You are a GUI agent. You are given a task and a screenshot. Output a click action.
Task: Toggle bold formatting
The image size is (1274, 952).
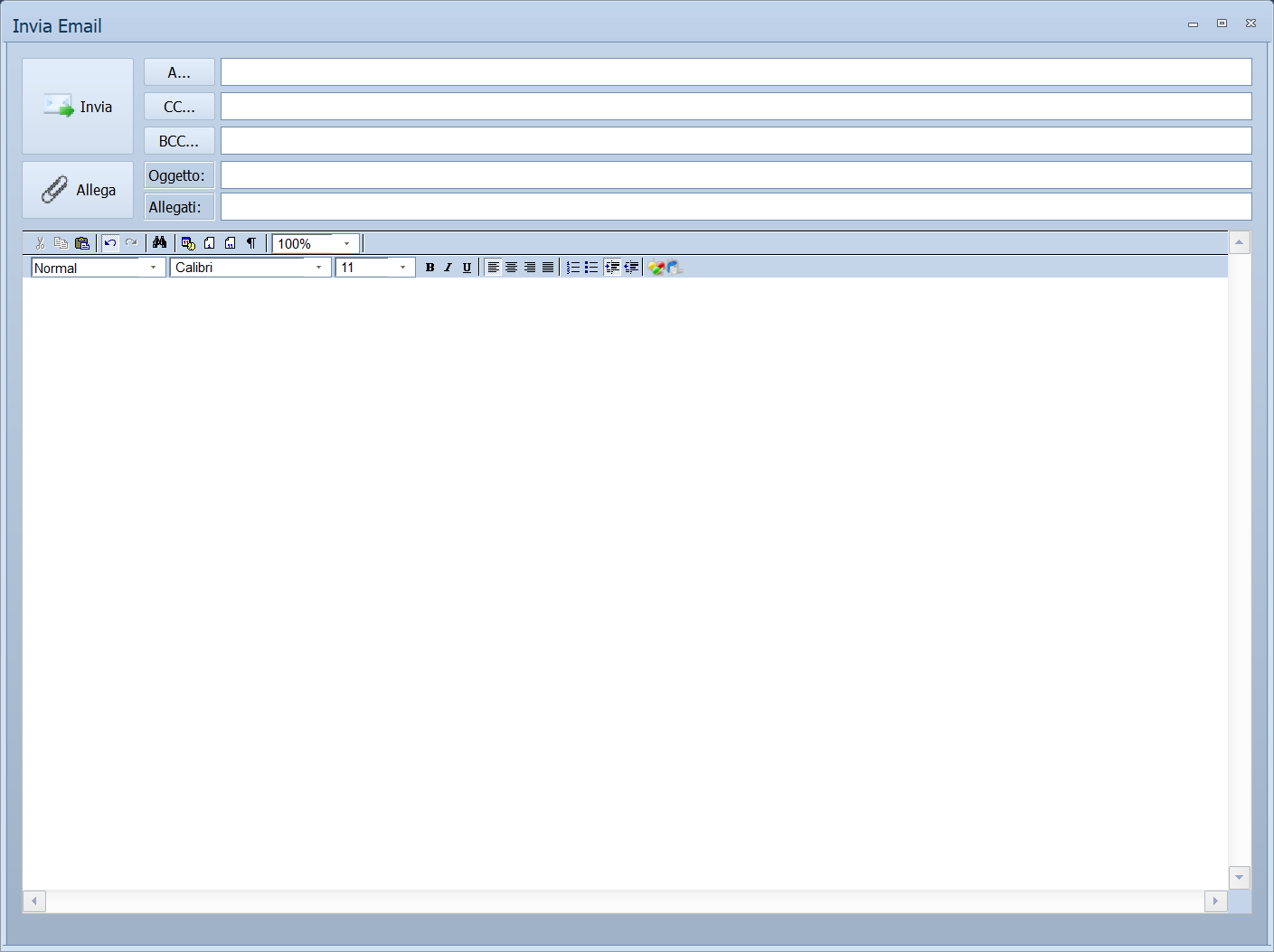[x=429, y=268]
